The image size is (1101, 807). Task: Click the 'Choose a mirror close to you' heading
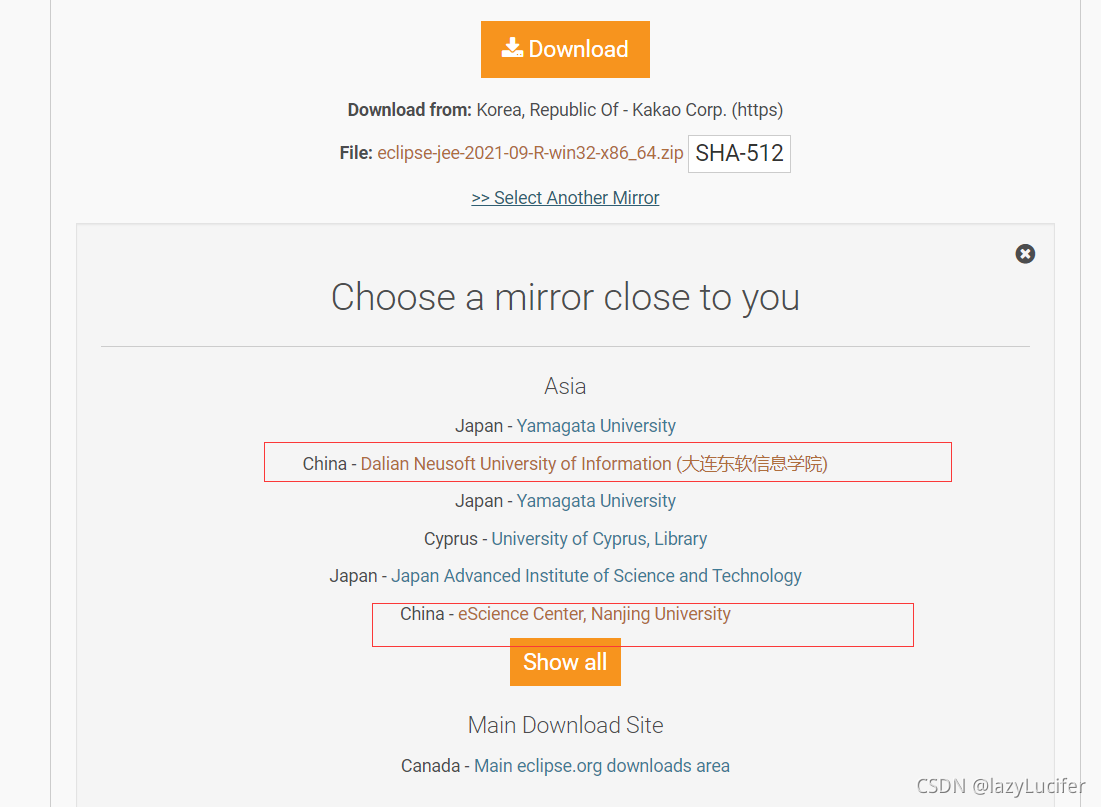point(565,297)
